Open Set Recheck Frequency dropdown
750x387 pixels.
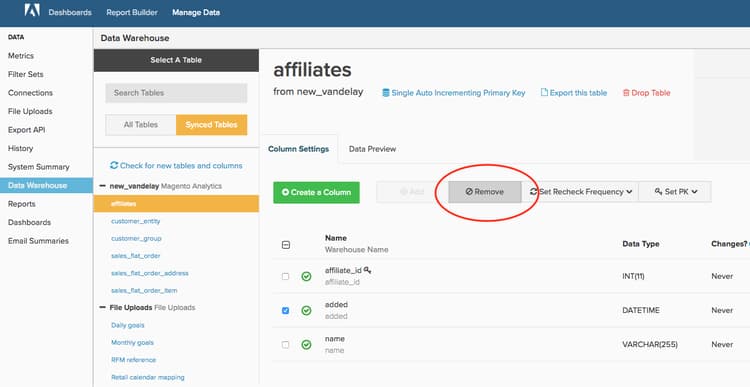580,192
